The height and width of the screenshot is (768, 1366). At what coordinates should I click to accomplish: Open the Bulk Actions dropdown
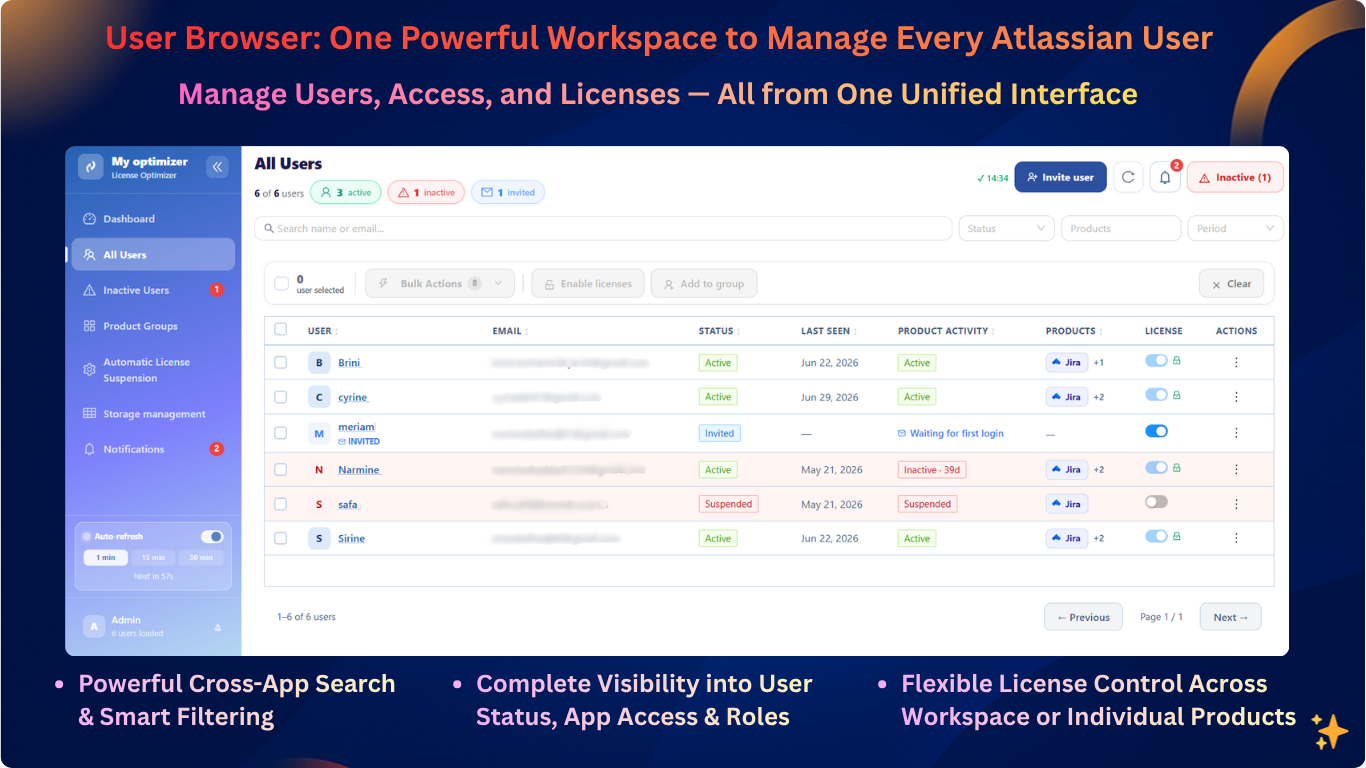[440, 284]
